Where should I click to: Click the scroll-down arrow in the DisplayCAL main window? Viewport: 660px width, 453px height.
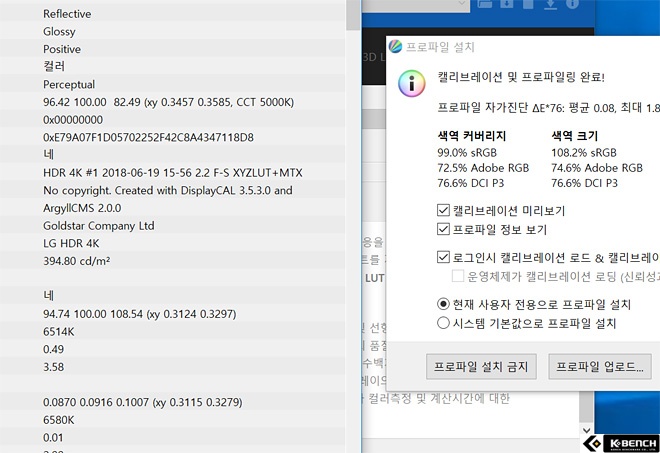click(x=586, y=430)
